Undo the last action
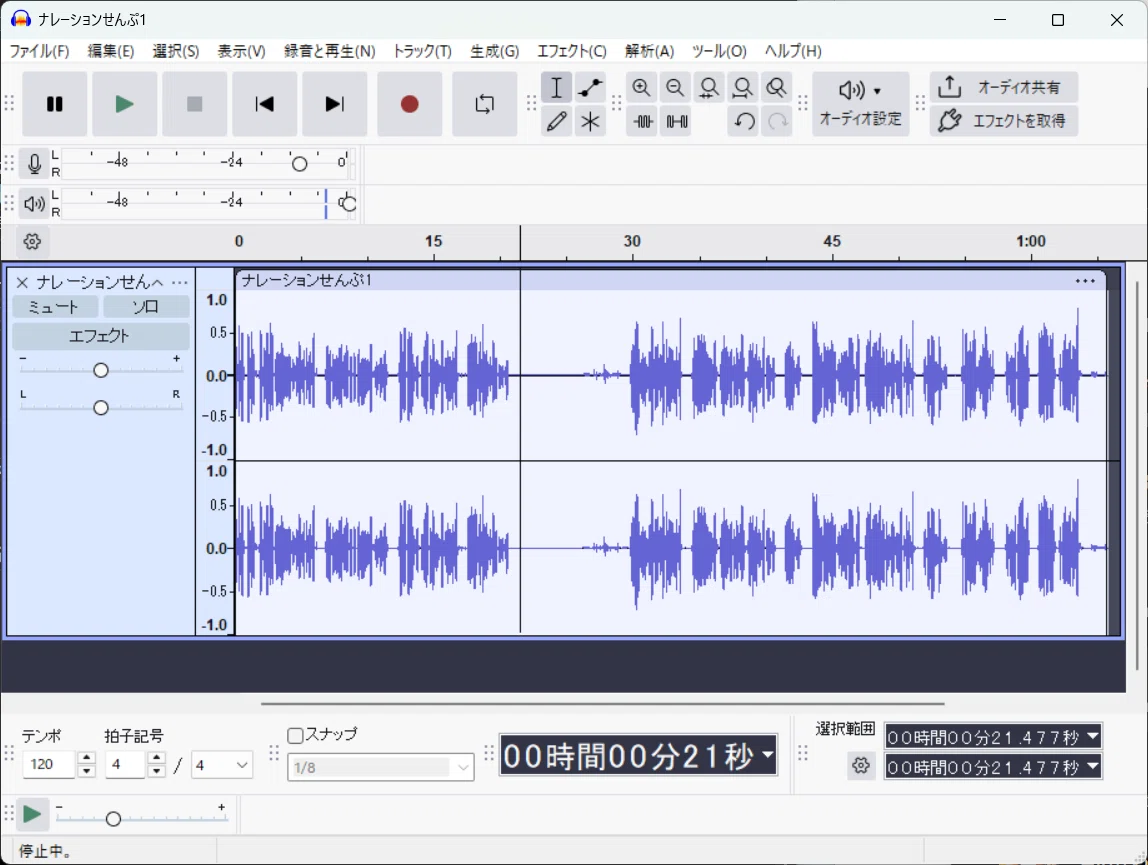Image resolution: width=1148 pixels, height=865 pixels. (744, 121)
